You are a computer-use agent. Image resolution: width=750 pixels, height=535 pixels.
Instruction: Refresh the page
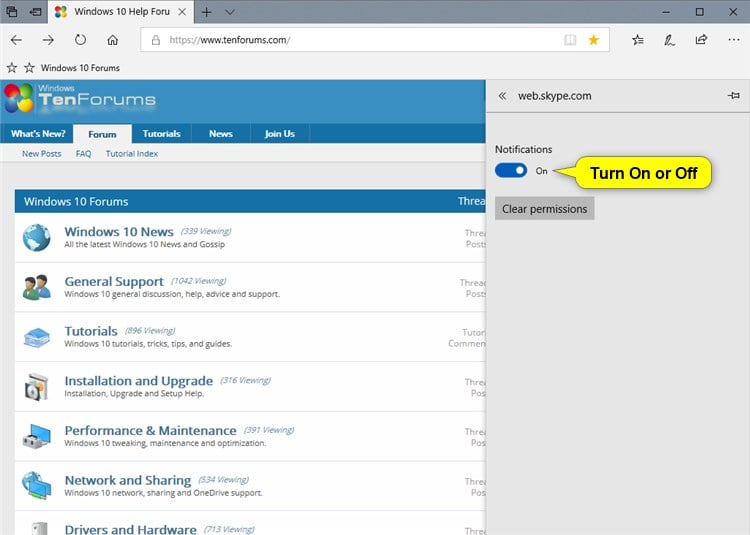pos(80,40)
